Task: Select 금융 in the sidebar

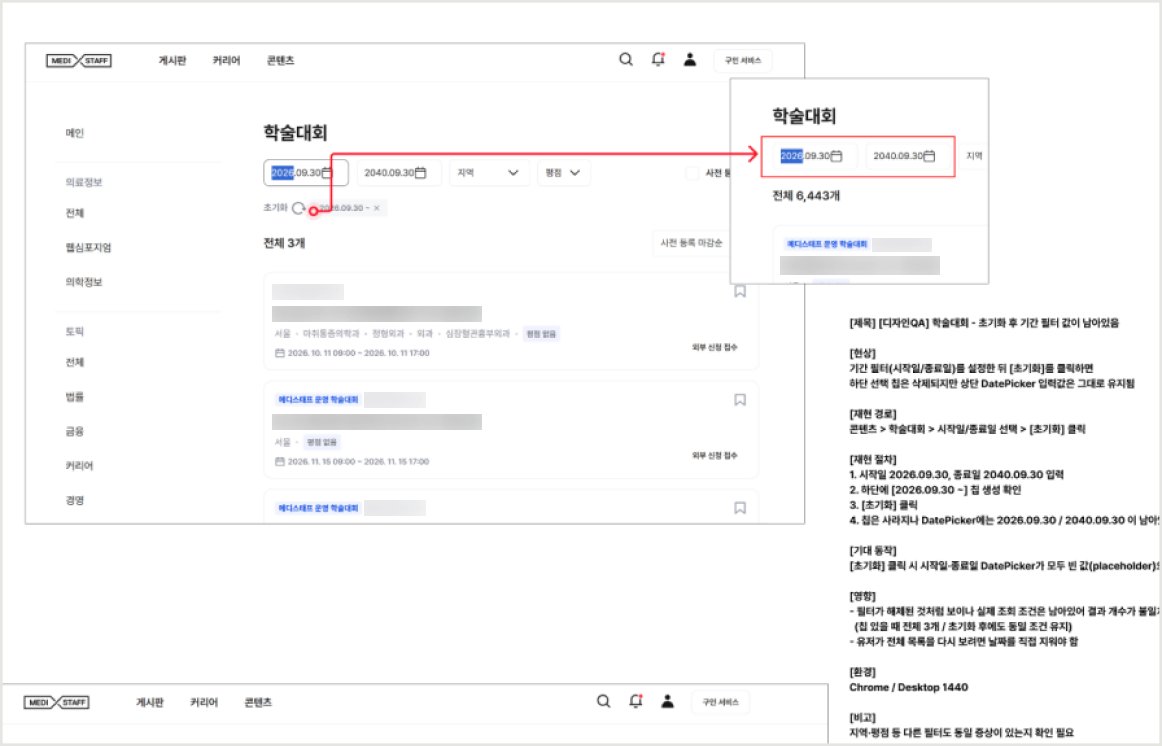Action: (x=75, y=431)
